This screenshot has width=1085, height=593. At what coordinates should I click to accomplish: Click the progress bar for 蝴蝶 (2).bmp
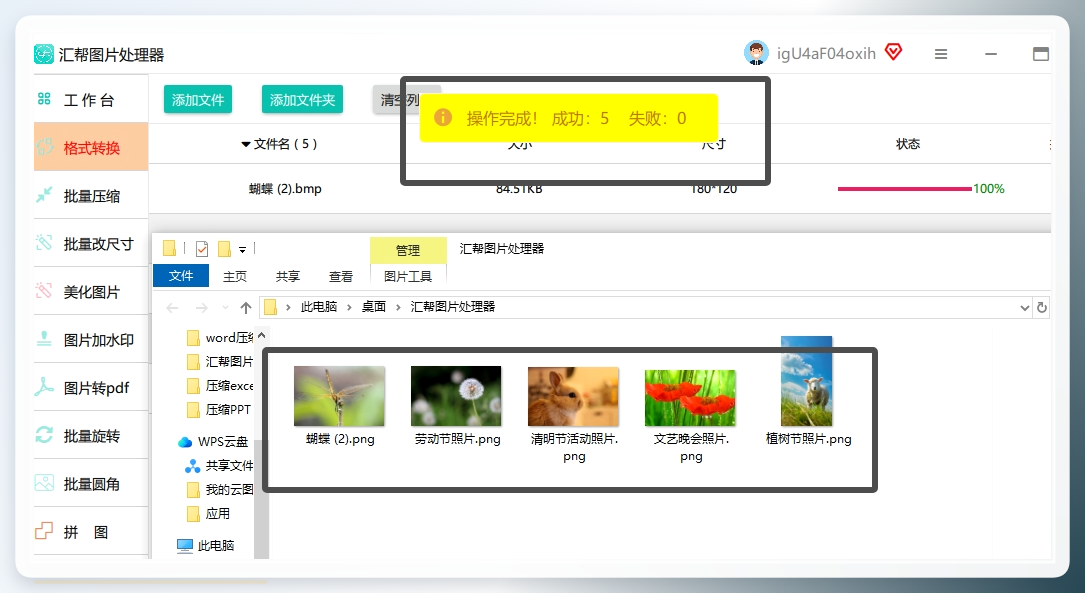pos(904,188)
